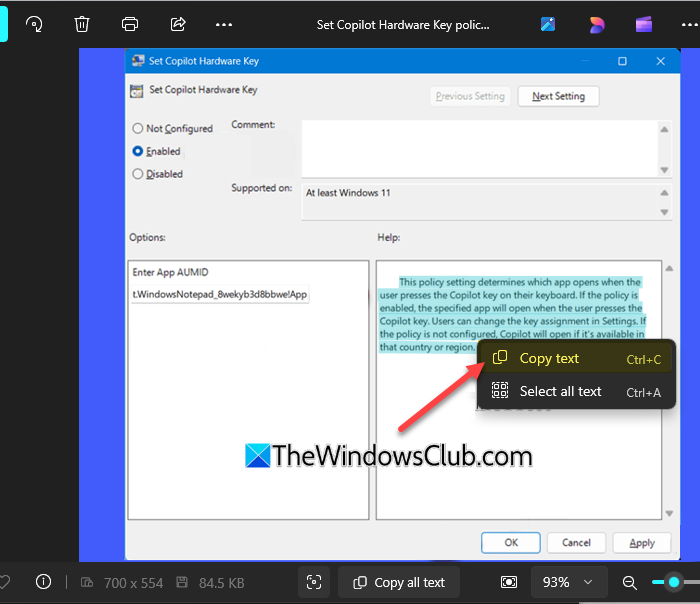The height and width of the screenshot is (604, 700).
Task: Launch the Designer app icon
Action: [x=596, y=25]
